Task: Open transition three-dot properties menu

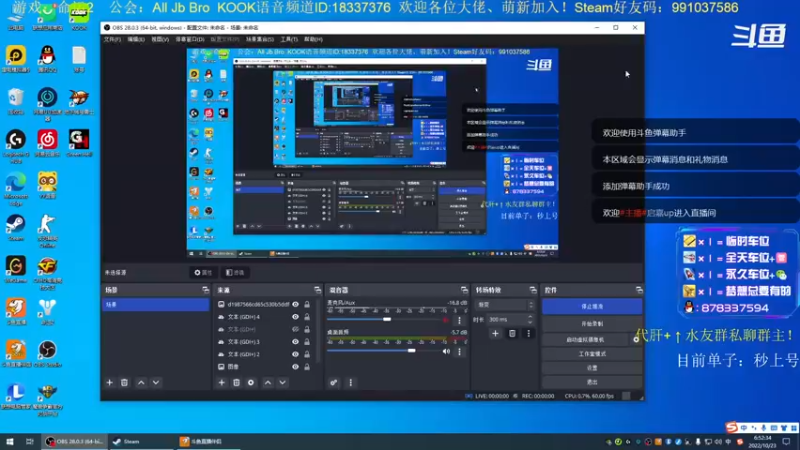Action: pyautogui.click(x=529, y=334)
